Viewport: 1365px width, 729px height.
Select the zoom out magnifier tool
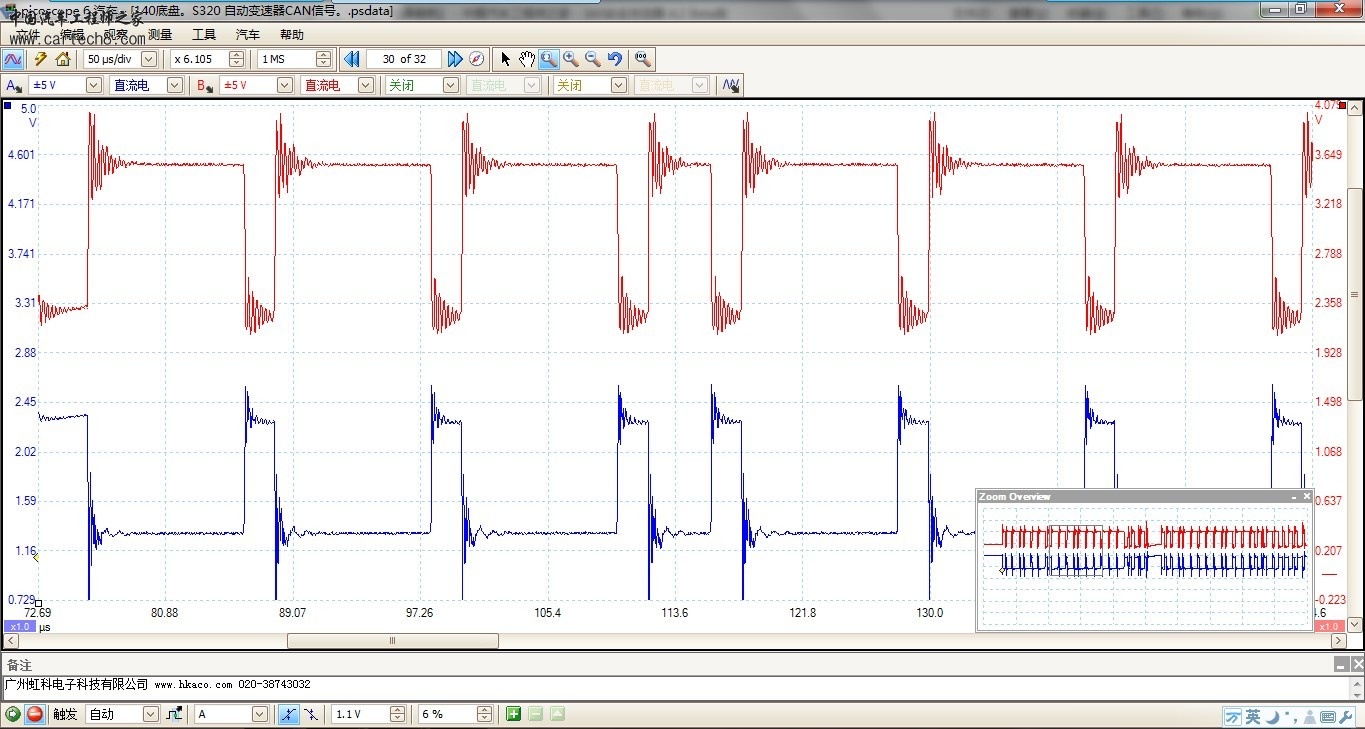tap(593, 59)
